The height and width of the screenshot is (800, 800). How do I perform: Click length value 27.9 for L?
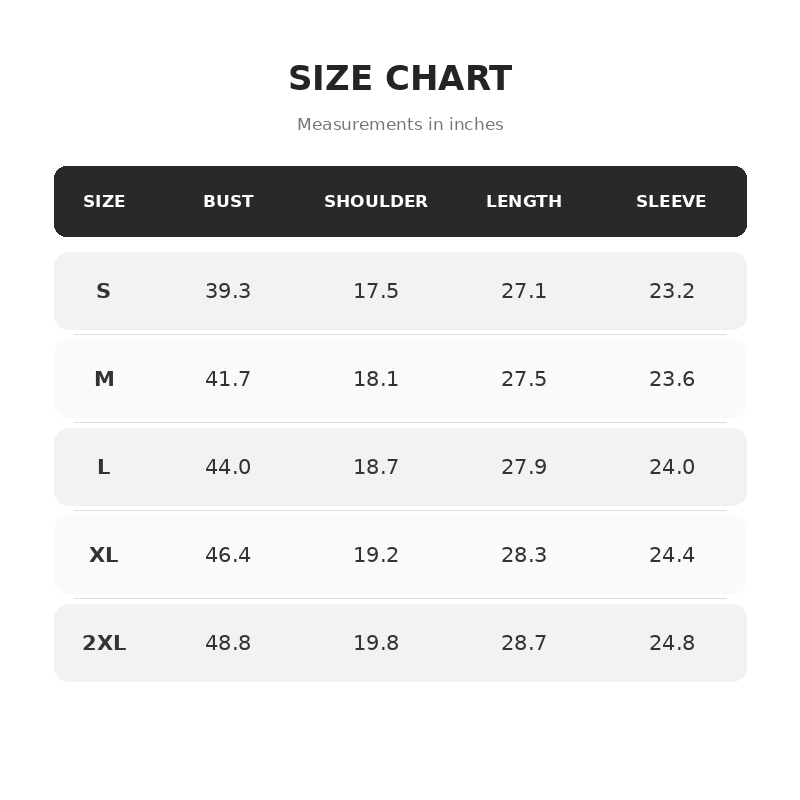(524, 467)
